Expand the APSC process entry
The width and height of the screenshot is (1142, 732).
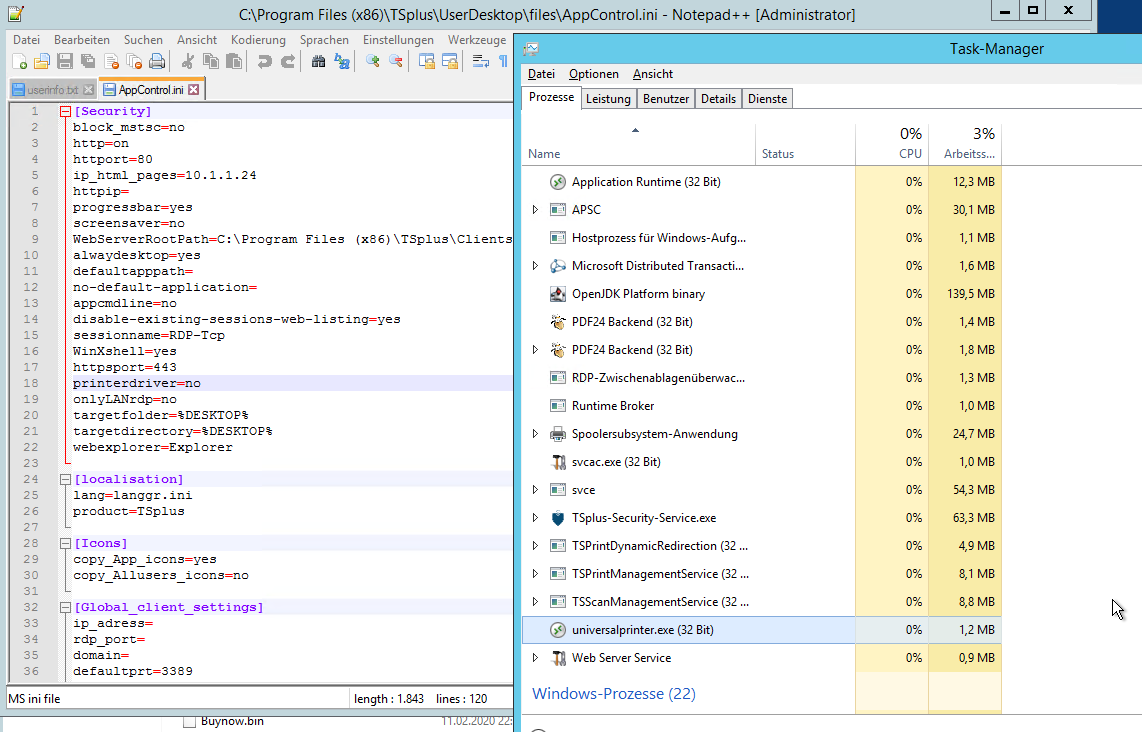(x=535, y=210)
